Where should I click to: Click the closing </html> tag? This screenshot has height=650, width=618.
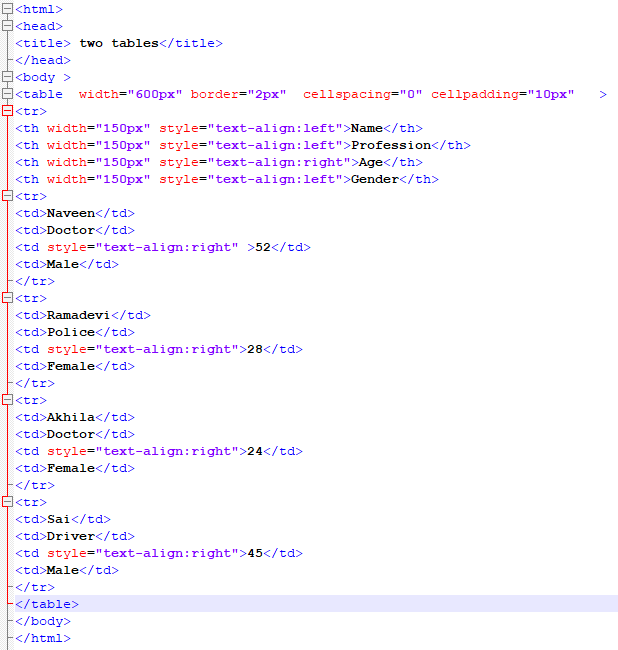point(43,638)
